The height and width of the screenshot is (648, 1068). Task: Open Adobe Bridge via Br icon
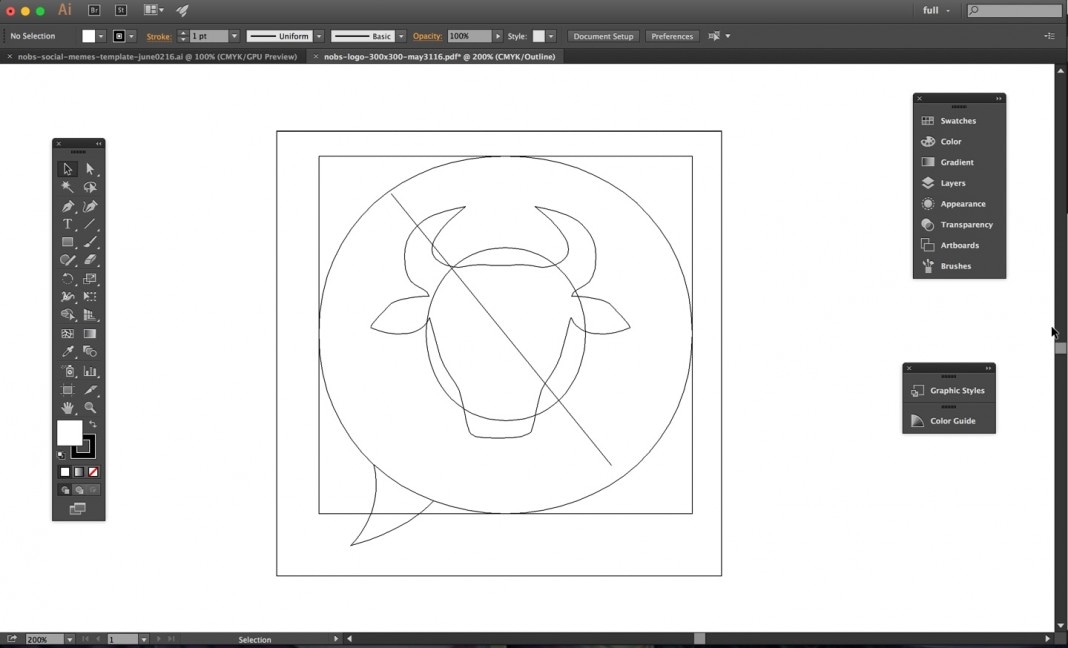[x=94, y=10]
